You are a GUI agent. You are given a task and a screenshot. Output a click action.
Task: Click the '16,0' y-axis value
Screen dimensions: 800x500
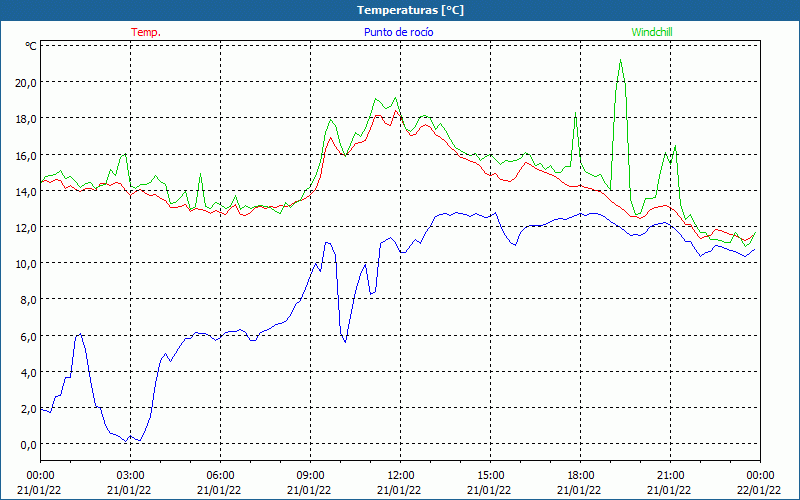[x=26, y=155]
